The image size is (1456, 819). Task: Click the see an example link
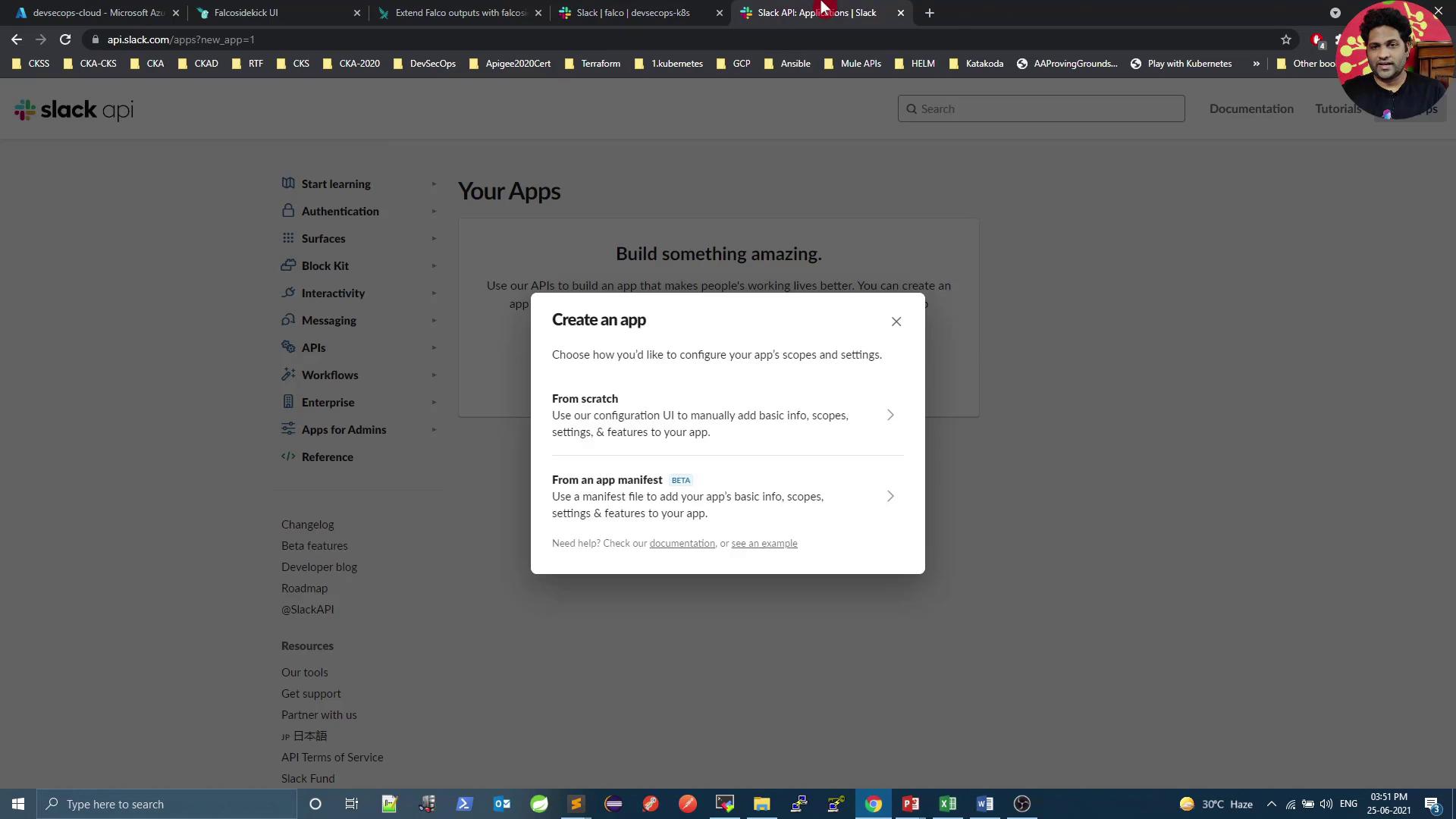pos(764,543)
